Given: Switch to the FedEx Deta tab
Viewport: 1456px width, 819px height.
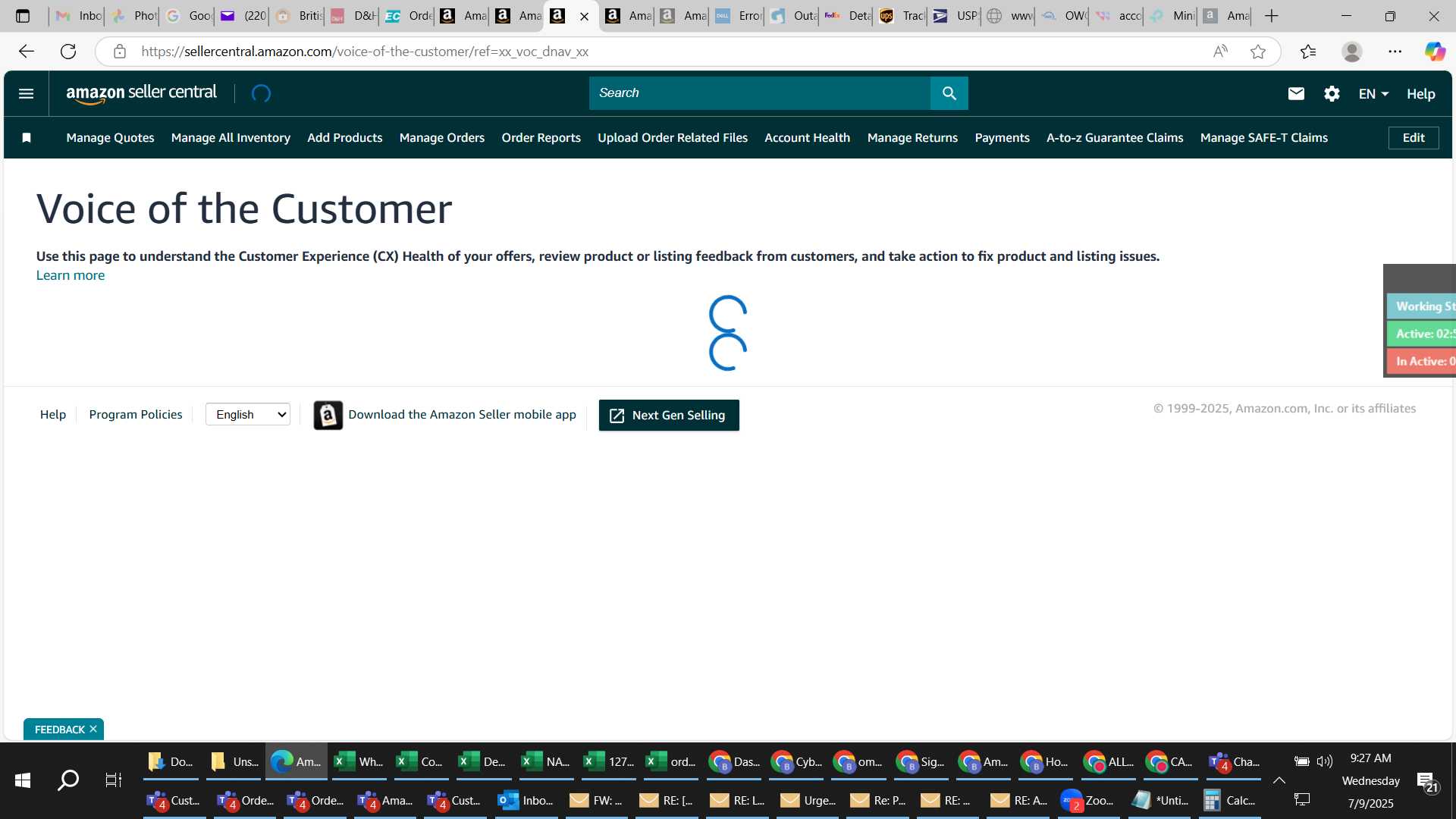Looking at the screenshot, I should (847, 16).
